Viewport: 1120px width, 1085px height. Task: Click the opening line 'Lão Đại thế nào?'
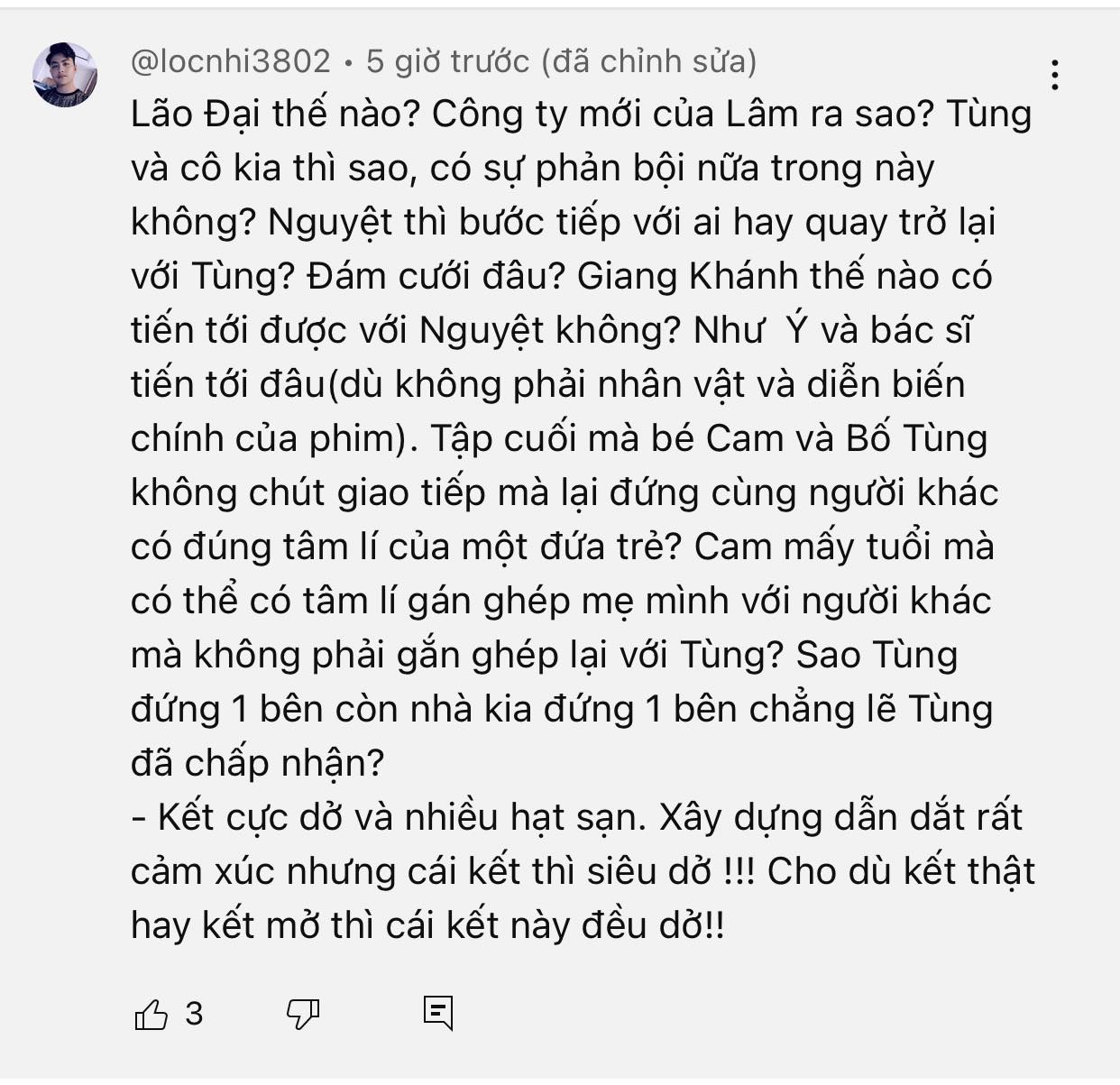[x=275, y=115]
